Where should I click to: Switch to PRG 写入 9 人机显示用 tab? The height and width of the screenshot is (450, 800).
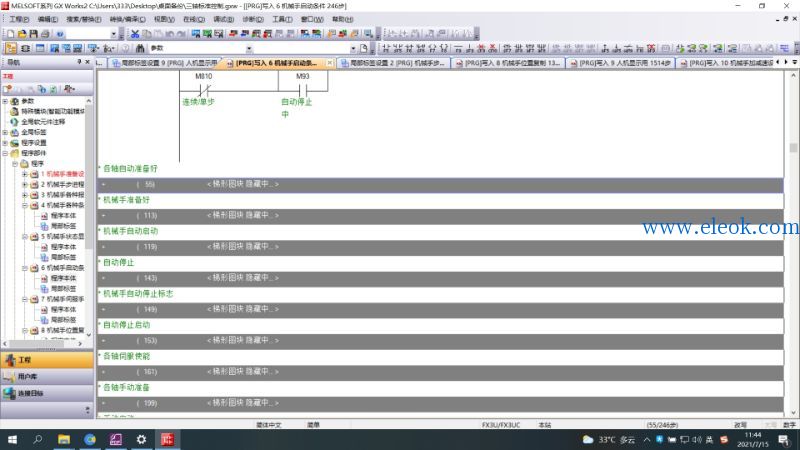(620, 63)
